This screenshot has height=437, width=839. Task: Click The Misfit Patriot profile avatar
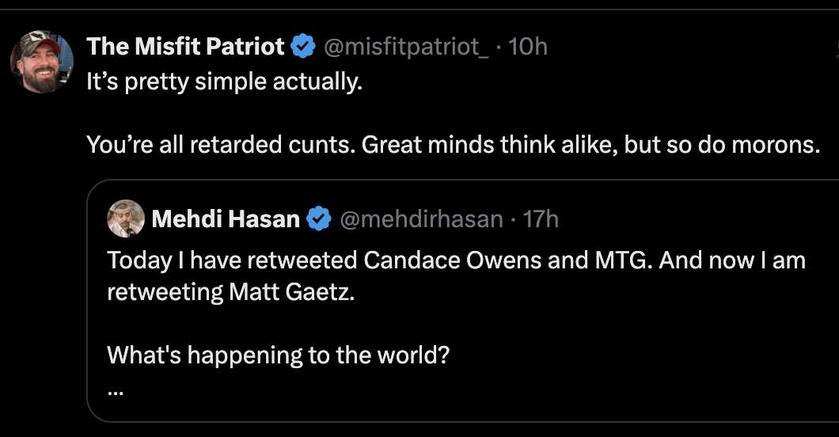coord(42,61)
